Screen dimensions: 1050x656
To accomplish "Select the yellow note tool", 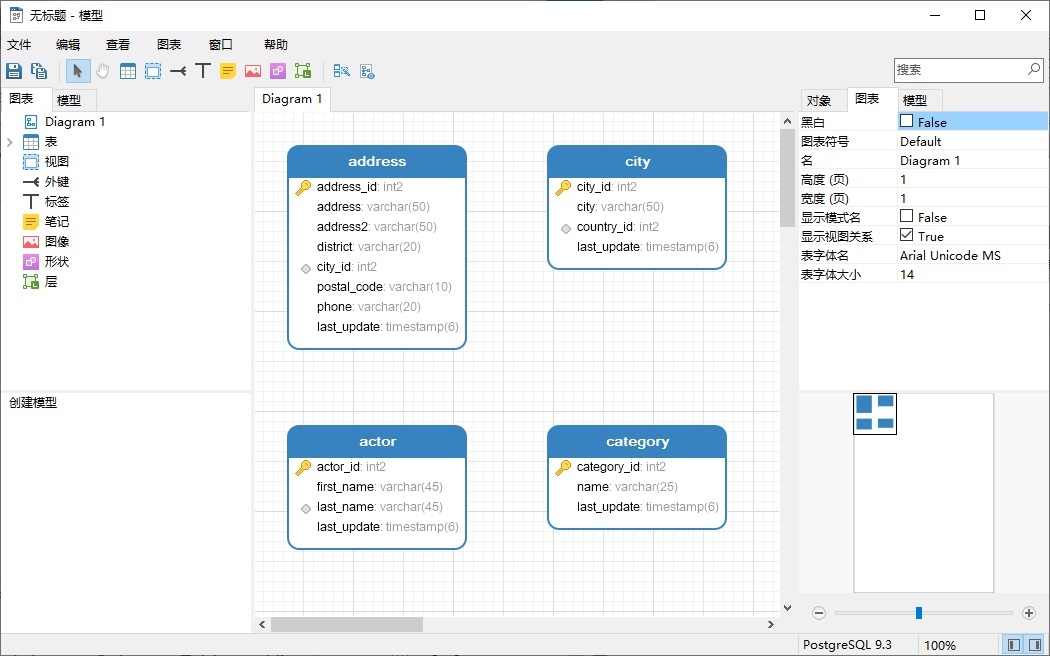I will pos(228,70).
